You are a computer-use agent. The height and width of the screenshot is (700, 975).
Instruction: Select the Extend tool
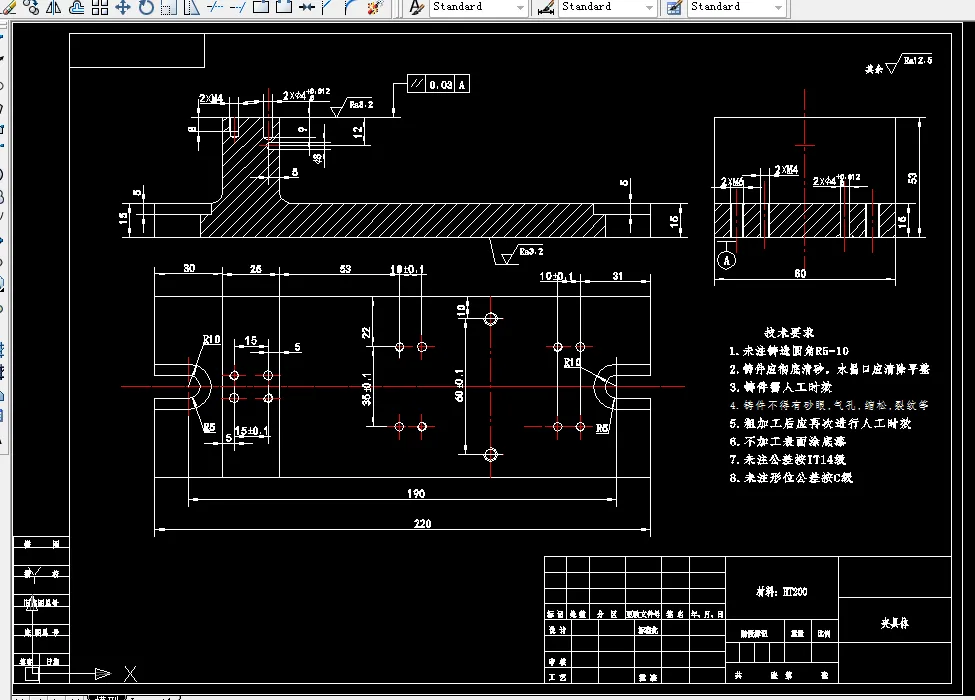click(238, 7)
